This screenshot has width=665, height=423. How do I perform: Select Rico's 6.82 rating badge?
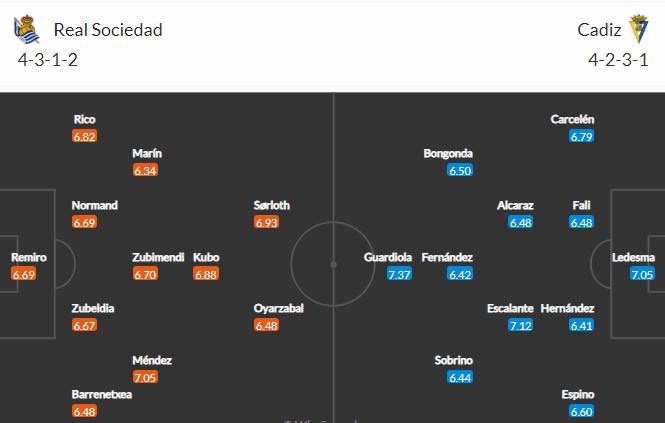[x=84, y=137]
